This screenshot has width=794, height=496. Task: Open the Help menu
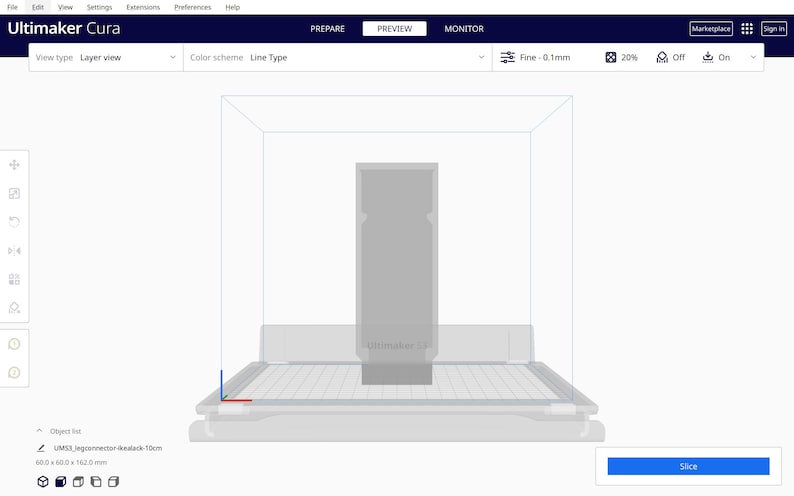(232, 7)
